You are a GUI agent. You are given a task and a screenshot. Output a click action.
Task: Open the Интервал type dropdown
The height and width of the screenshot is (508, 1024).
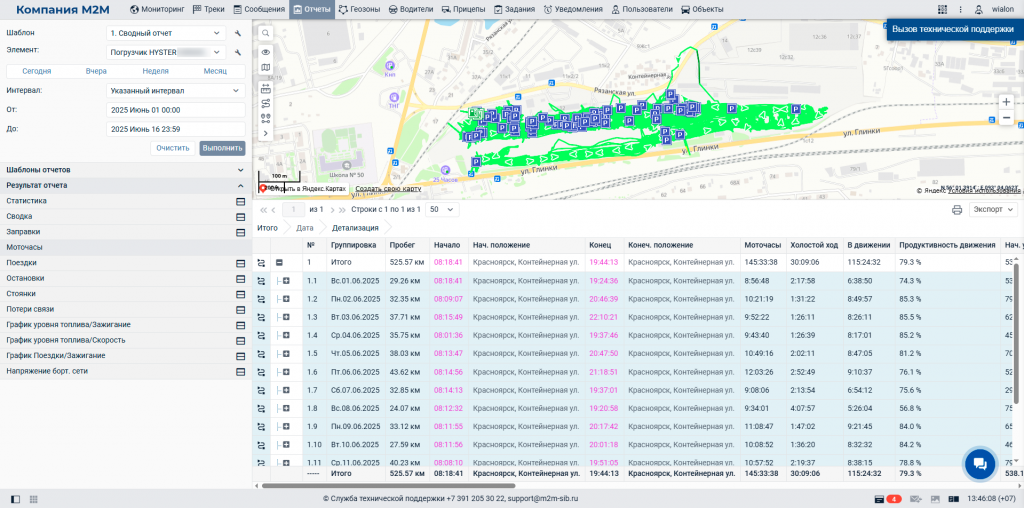pyautogui.click(x=176, y=91)
